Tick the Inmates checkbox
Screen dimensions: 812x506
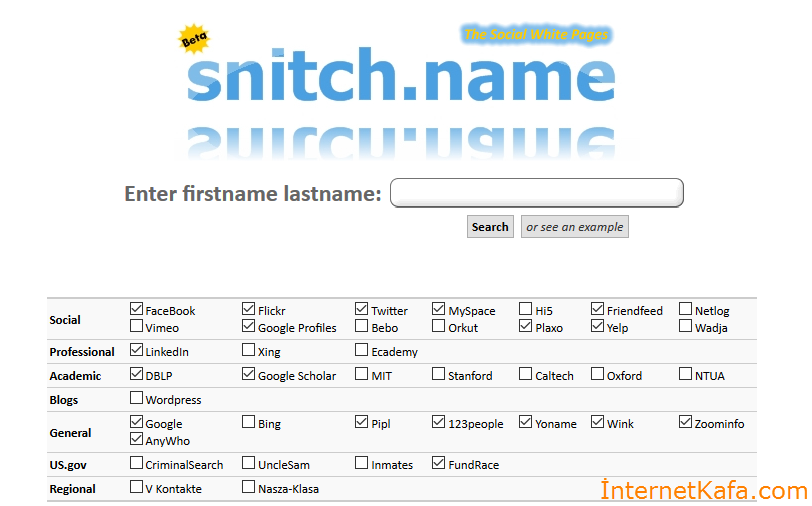[361, 463]
